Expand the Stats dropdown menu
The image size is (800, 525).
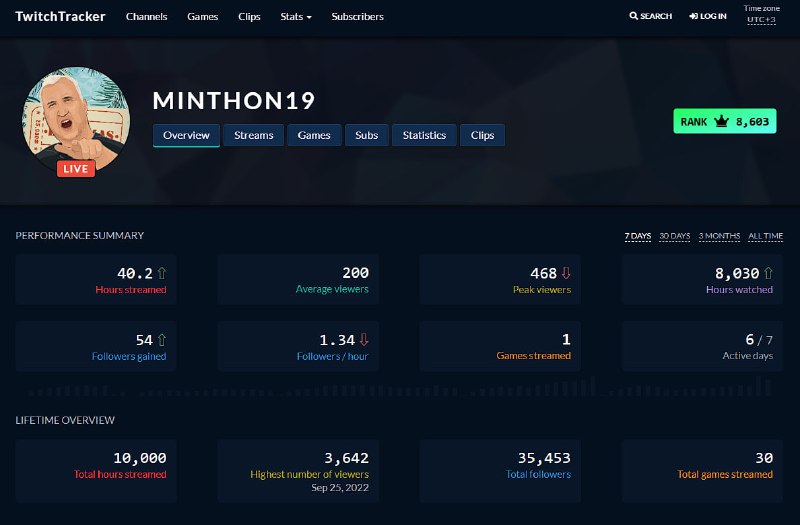click(x=295, y=17)
